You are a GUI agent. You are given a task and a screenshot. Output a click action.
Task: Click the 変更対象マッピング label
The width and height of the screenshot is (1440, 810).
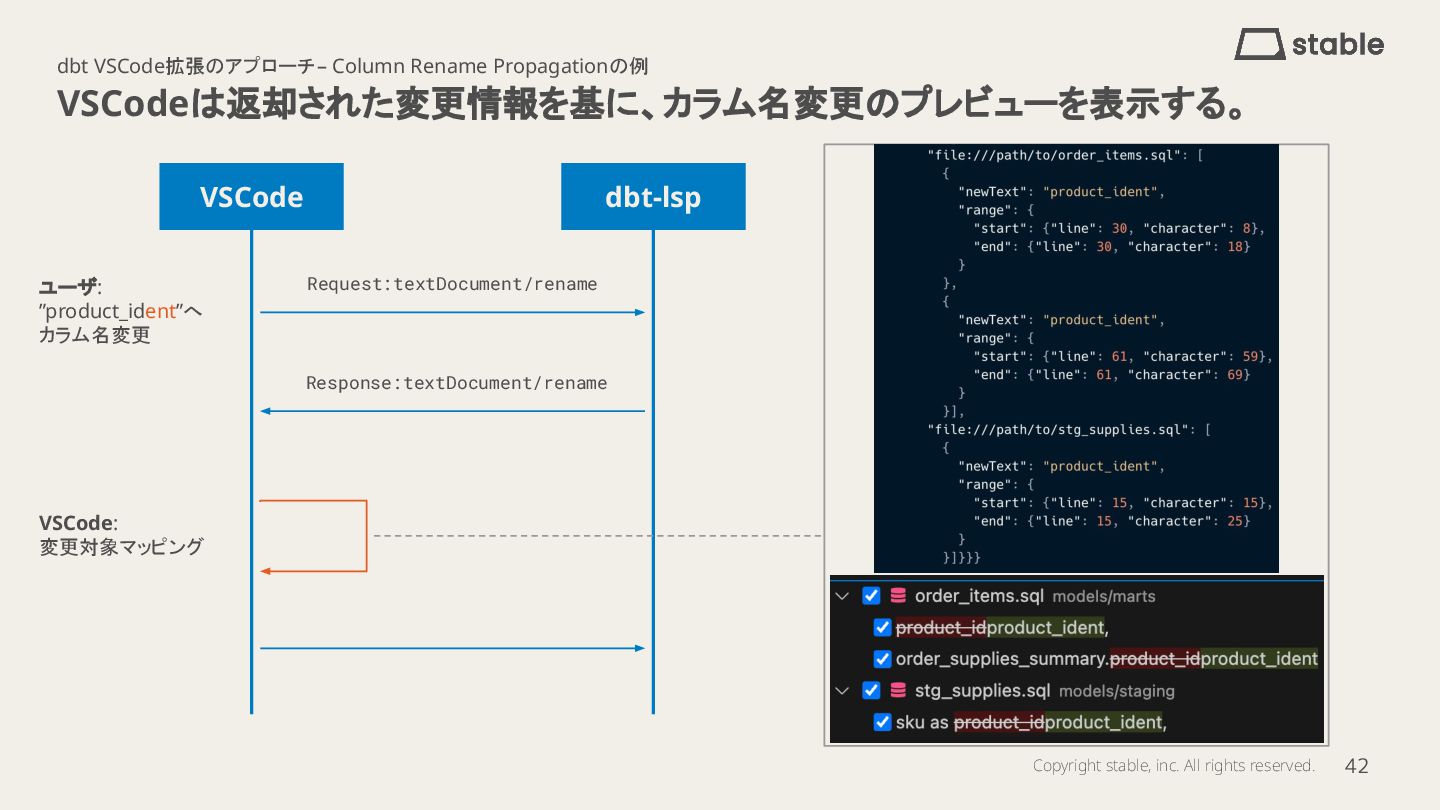[x=121, y=547]
